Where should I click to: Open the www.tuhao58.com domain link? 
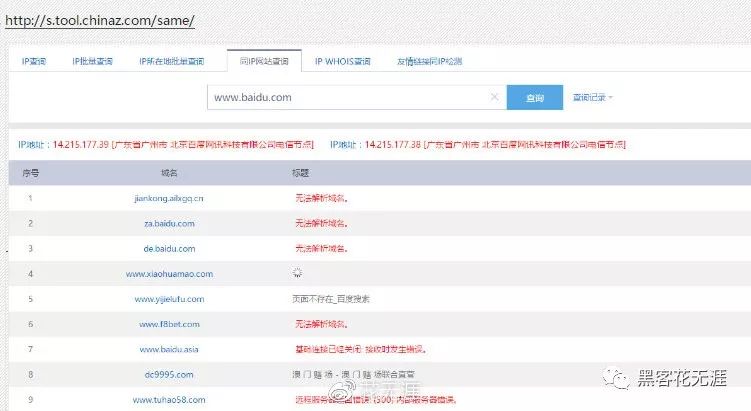(169, 400)
